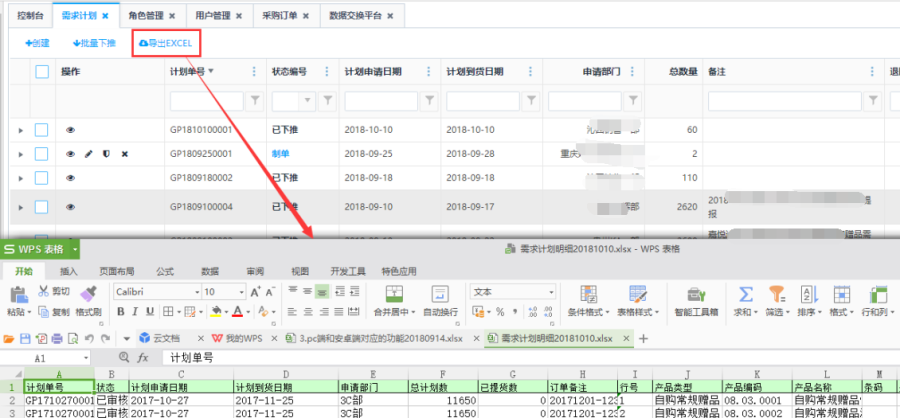The width and height of the screenshot is (900, 418).
Task: Check the row checkbox for GP1810100001
Action: (x=42, y=130)
